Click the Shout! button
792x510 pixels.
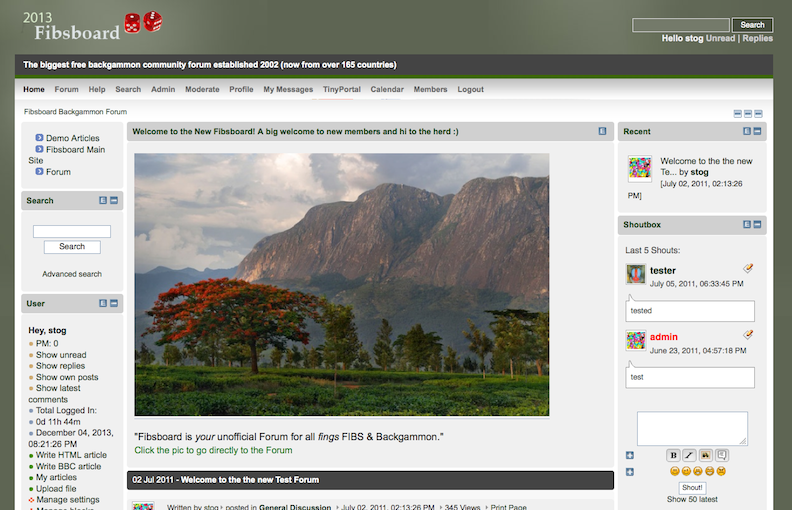coord(692,487)
